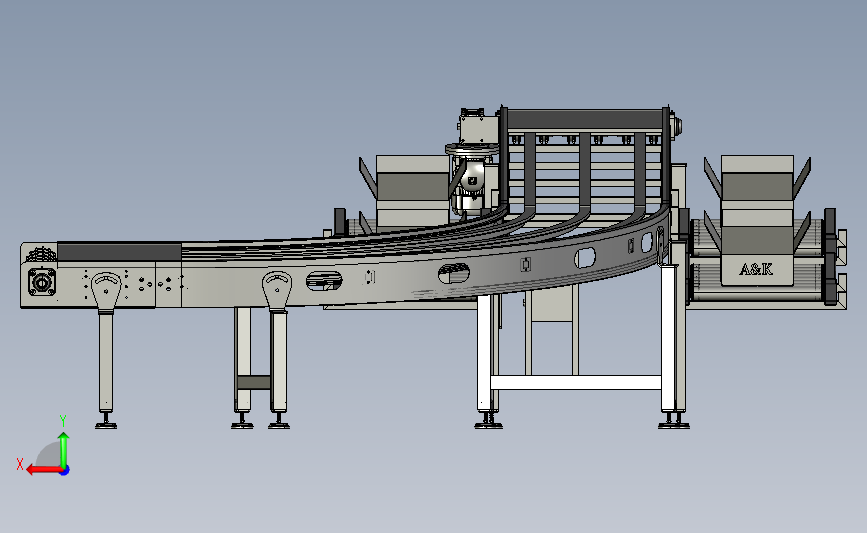Select the A&K label on the carton
This screenshot has width=867, height=533.
(756, 269)
